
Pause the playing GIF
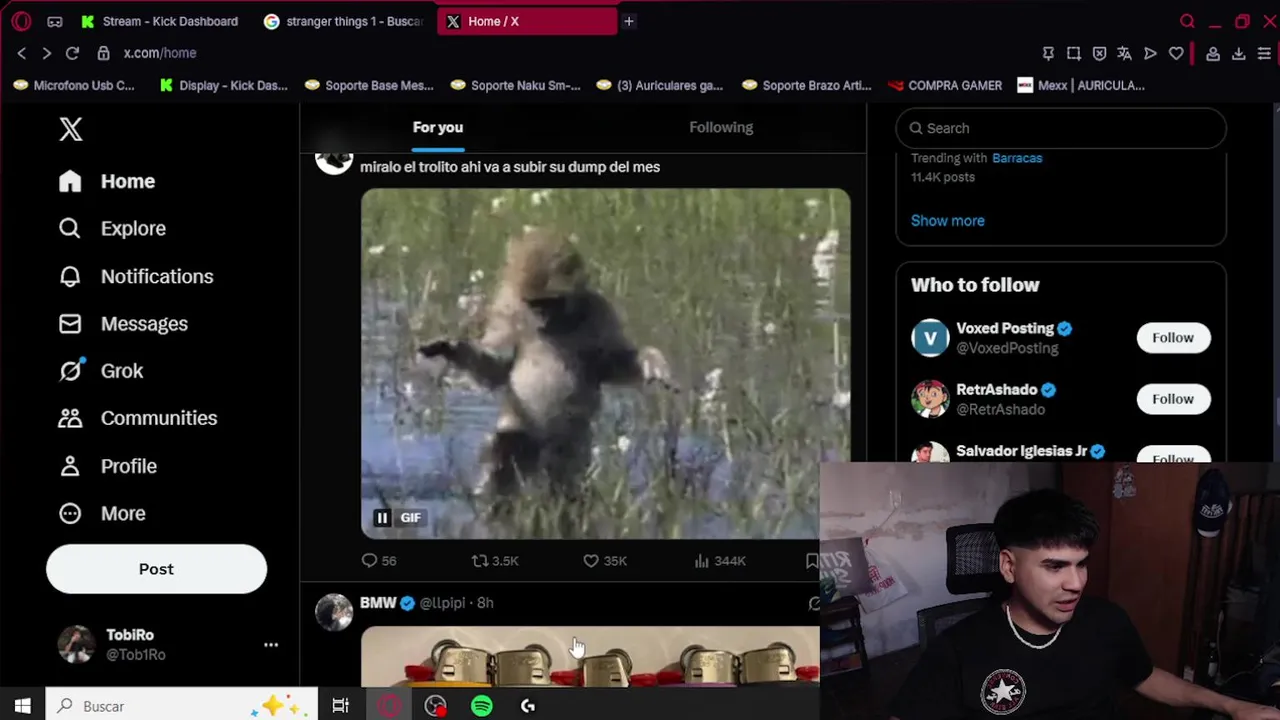click(x=382, y=518)
